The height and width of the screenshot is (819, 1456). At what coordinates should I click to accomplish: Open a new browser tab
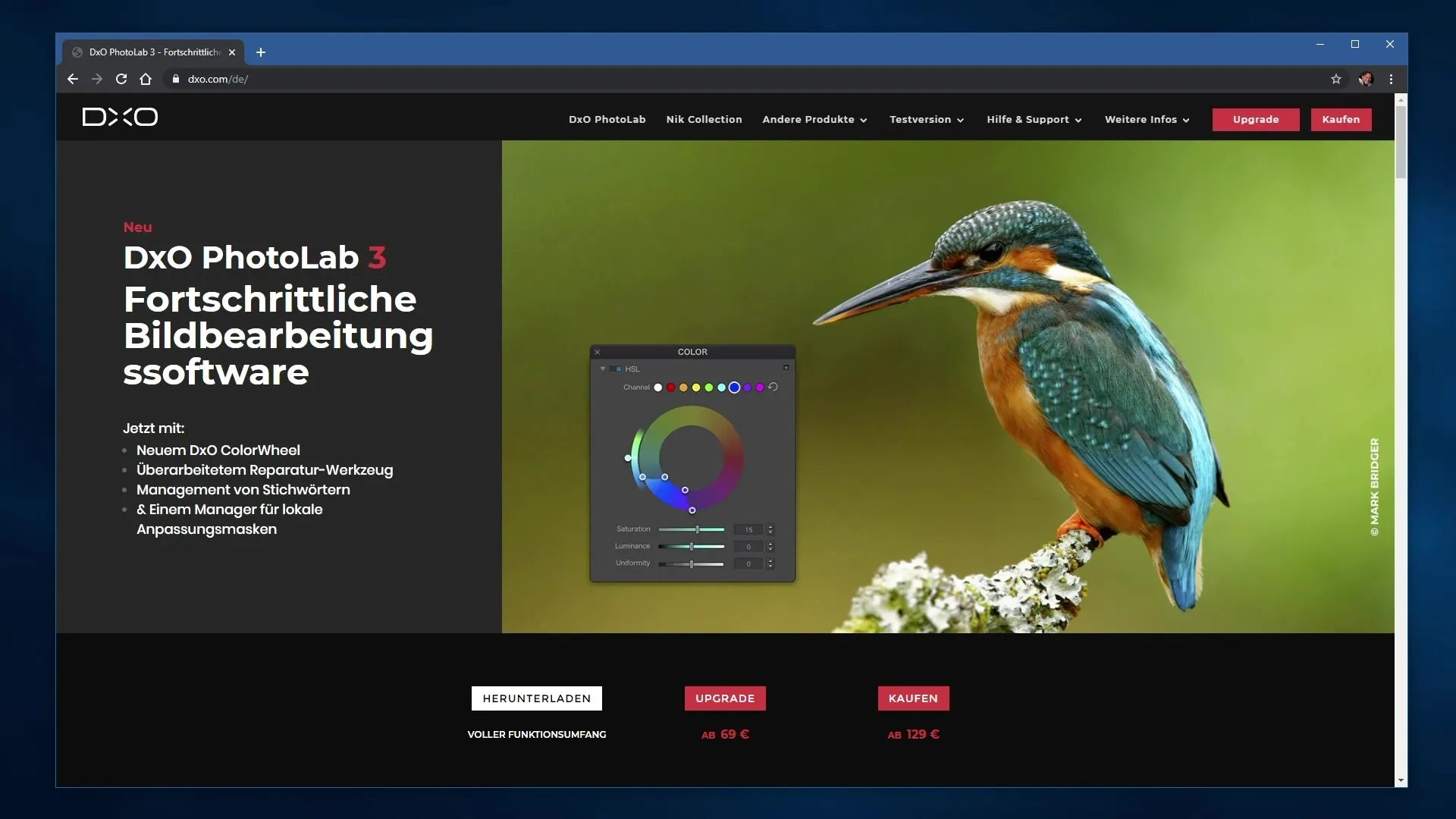(261, 52)
